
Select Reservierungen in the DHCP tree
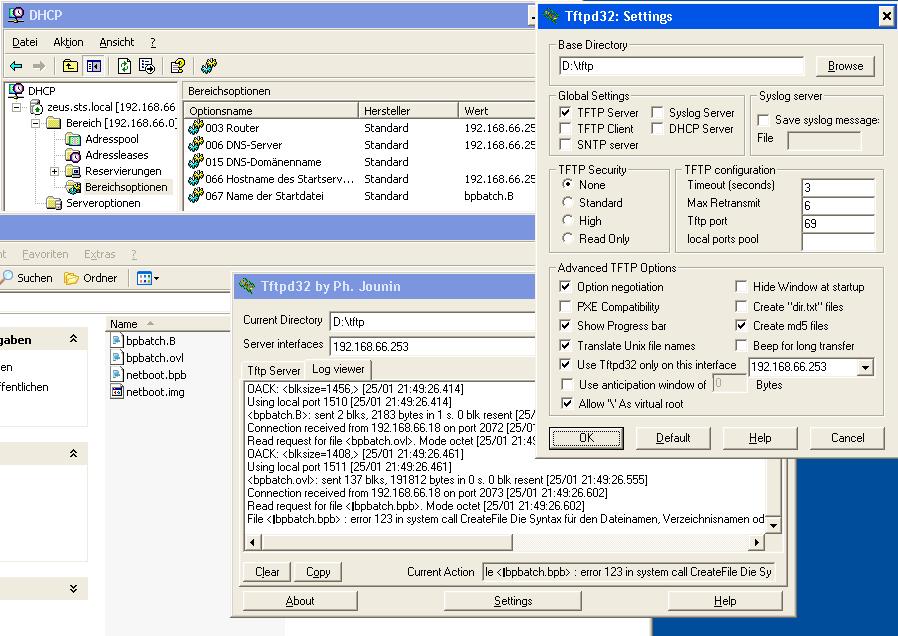coord(123,171)
